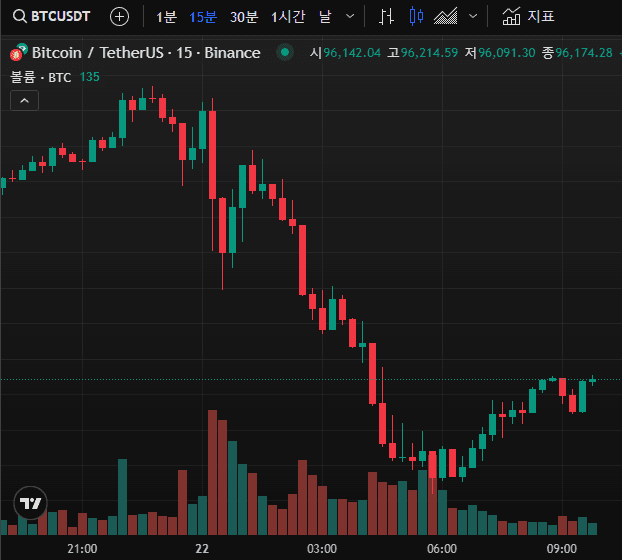This screenshot has height=560, width=622.
Task: Select the 1분 timeframe
Action: pyautogui.click(x=165, y=16)
